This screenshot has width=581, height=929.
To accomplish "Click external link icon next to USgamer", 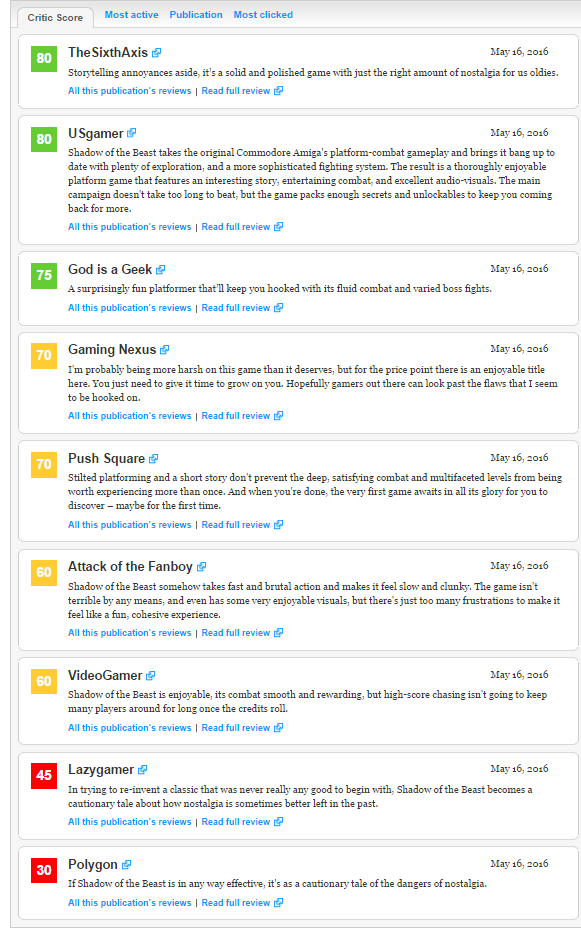I will pyautogui.click(x=131, y=133).
